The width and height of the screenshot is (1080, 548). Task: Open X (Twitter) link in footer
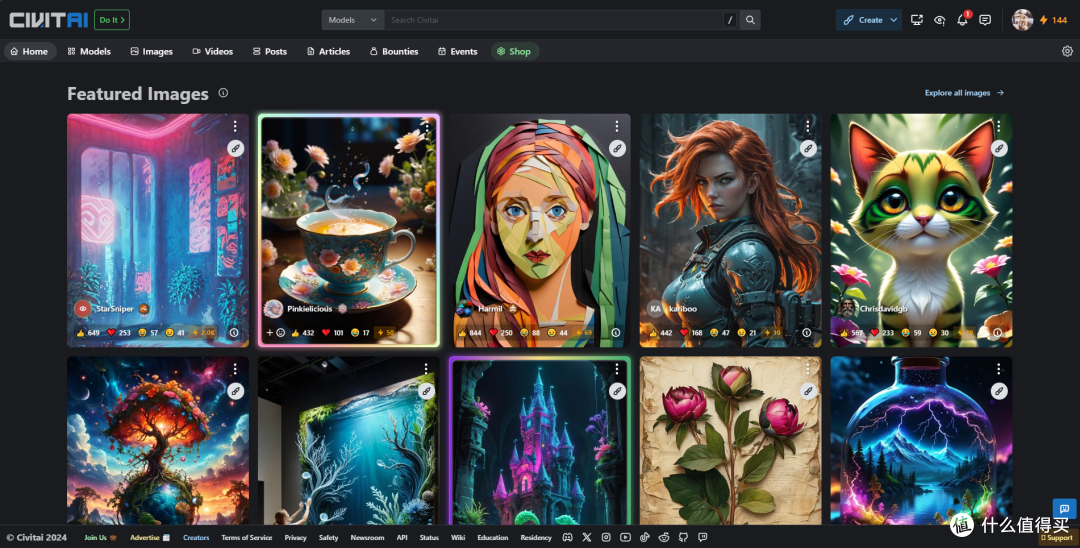pos(587,538)
